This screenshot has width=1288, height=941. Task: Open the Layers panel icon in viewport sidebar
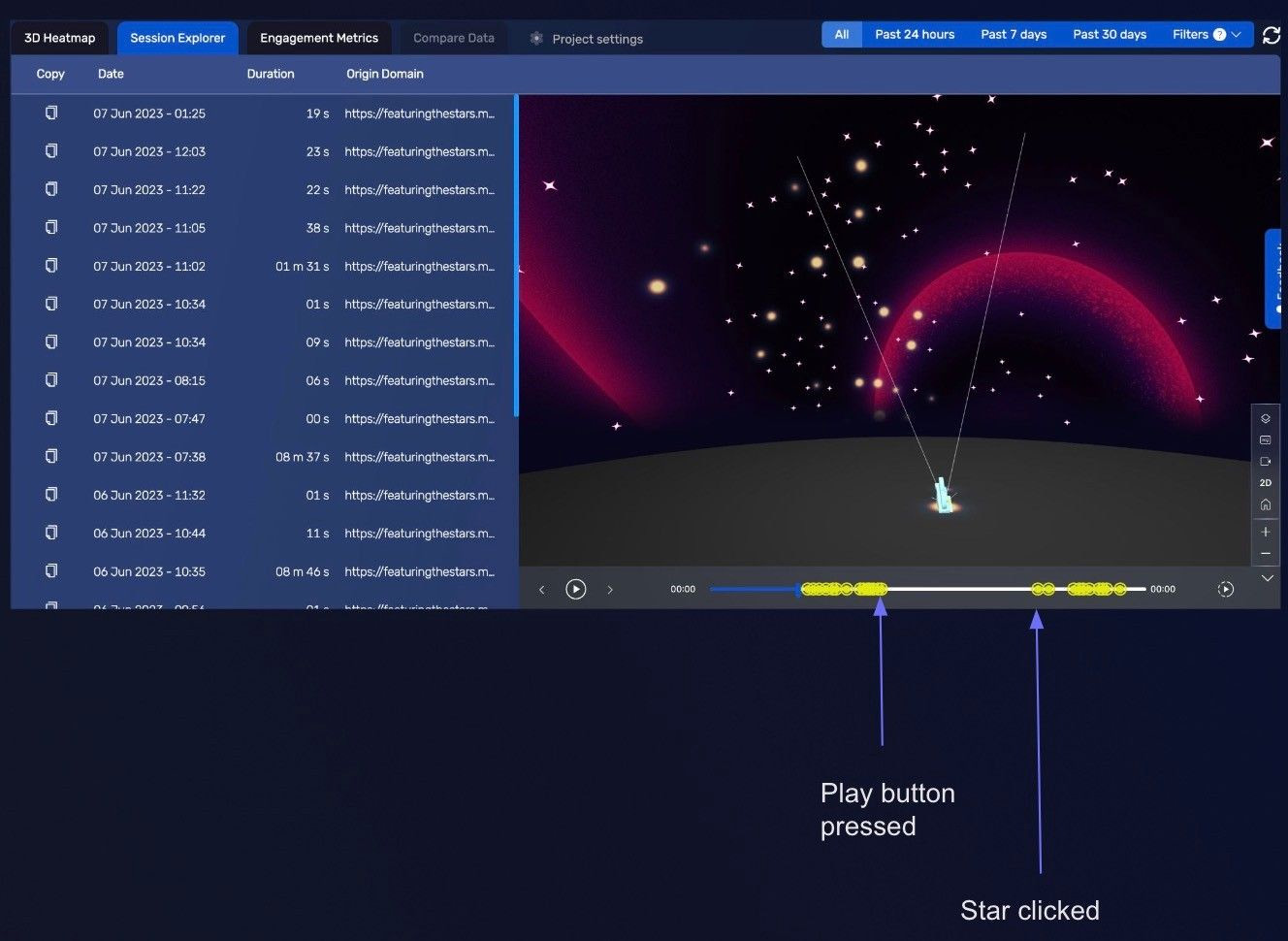1266,417
